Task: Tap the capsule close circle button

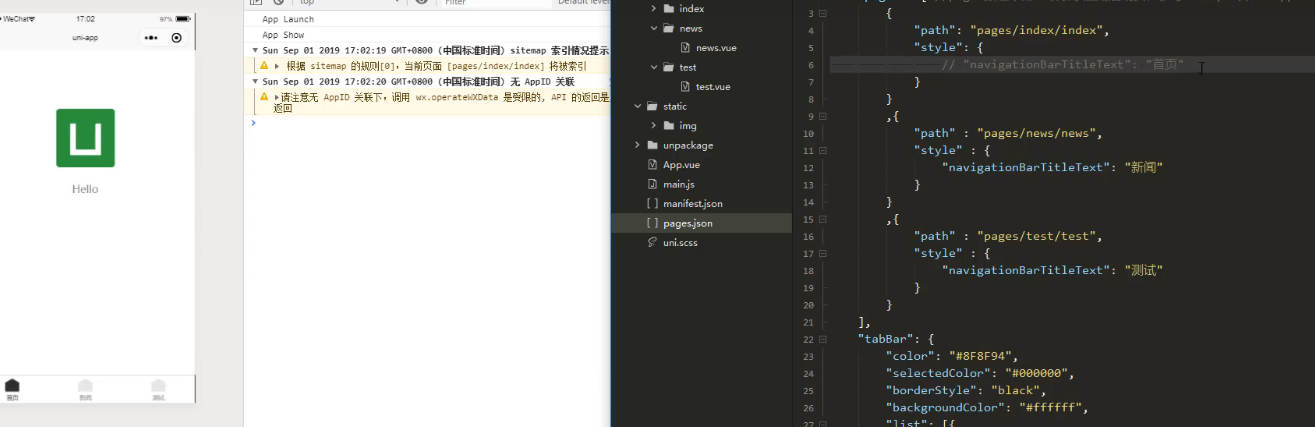Action: [177, 38]
